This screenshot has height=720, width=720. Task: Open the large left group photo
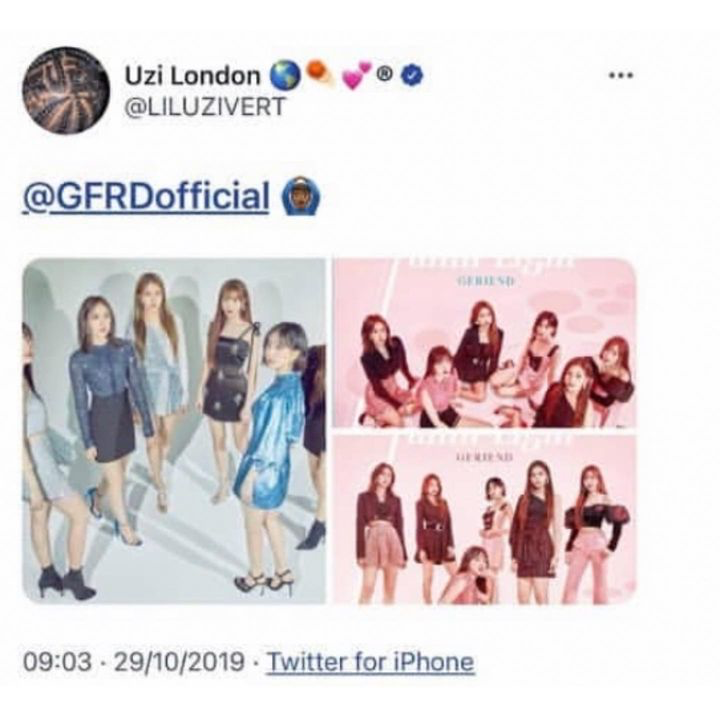coord(174,431)
